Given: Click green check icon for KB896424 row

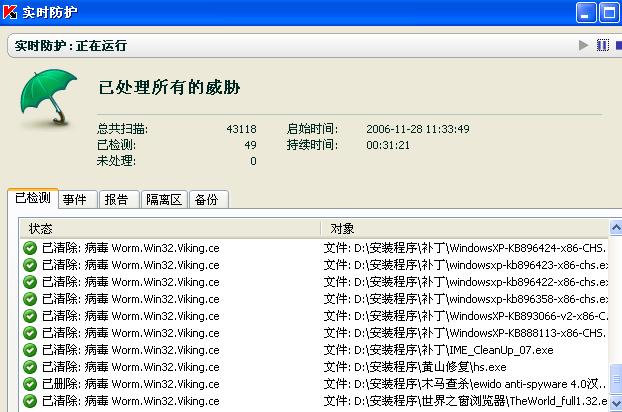Looking at the screenshot, I should (x=30, y=248).
